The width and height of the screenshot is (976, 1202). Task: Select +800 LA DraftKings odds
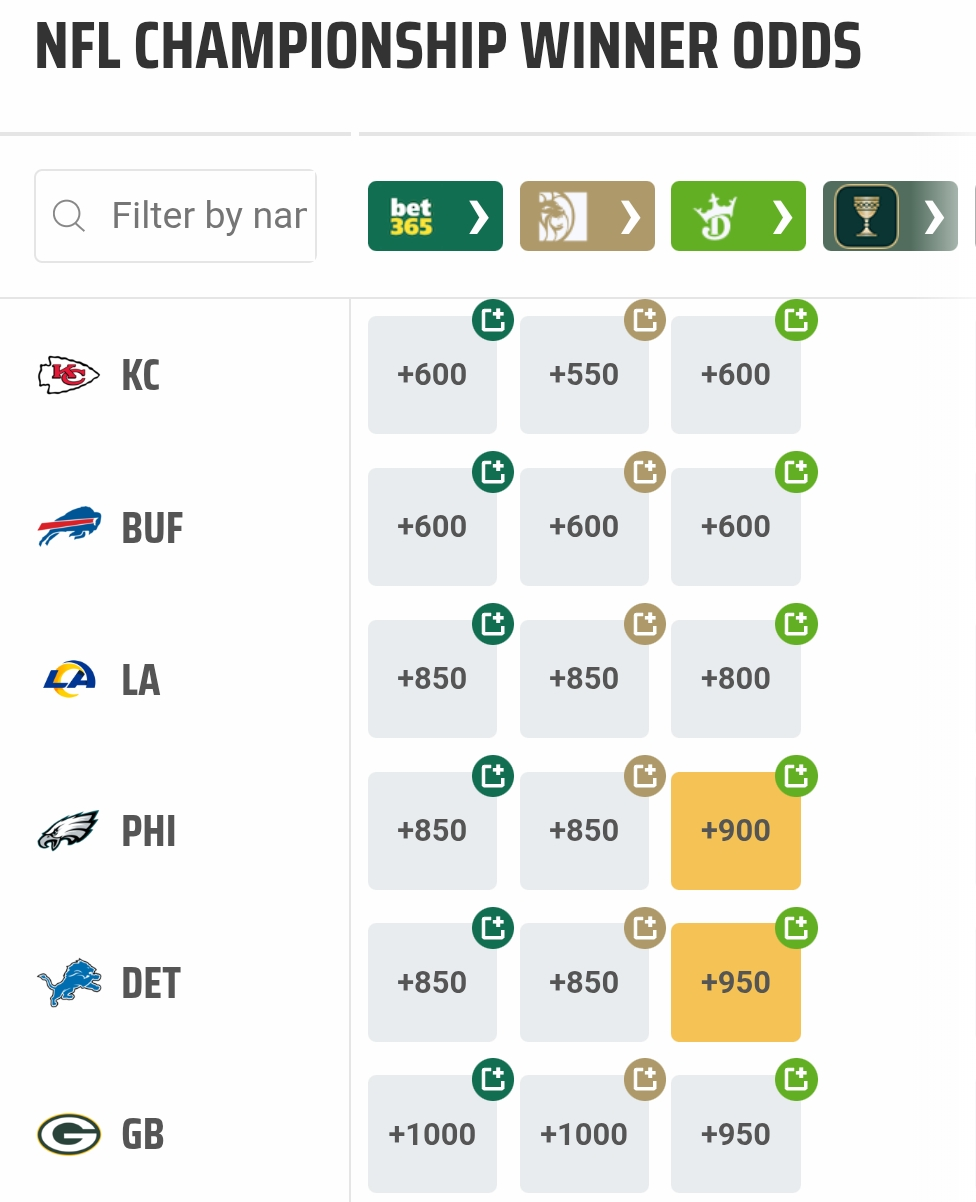coord(736,679)
